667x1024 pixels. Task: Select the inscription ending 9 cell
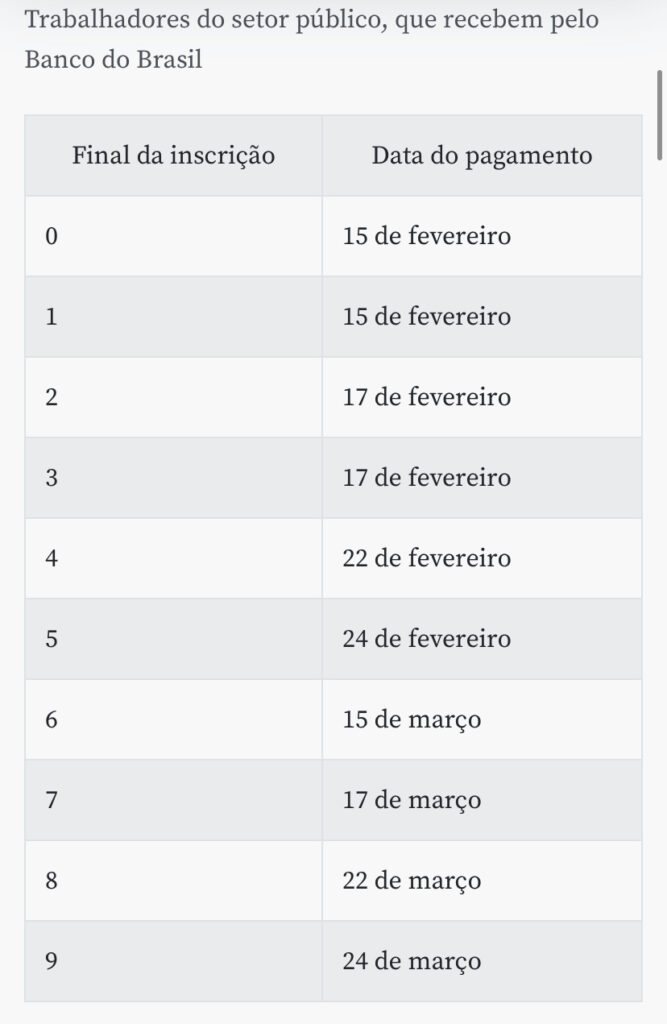(173, 961)
